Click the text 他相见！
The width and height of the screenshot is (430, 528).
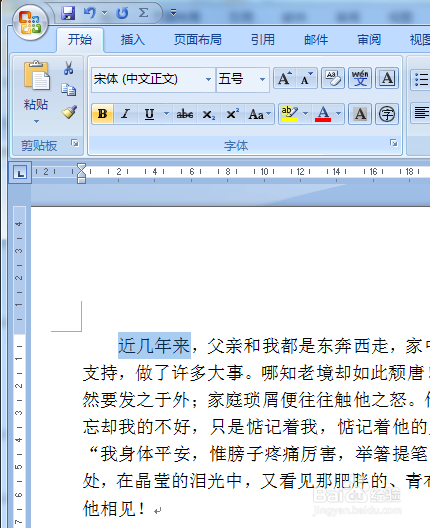click(114, 508)
